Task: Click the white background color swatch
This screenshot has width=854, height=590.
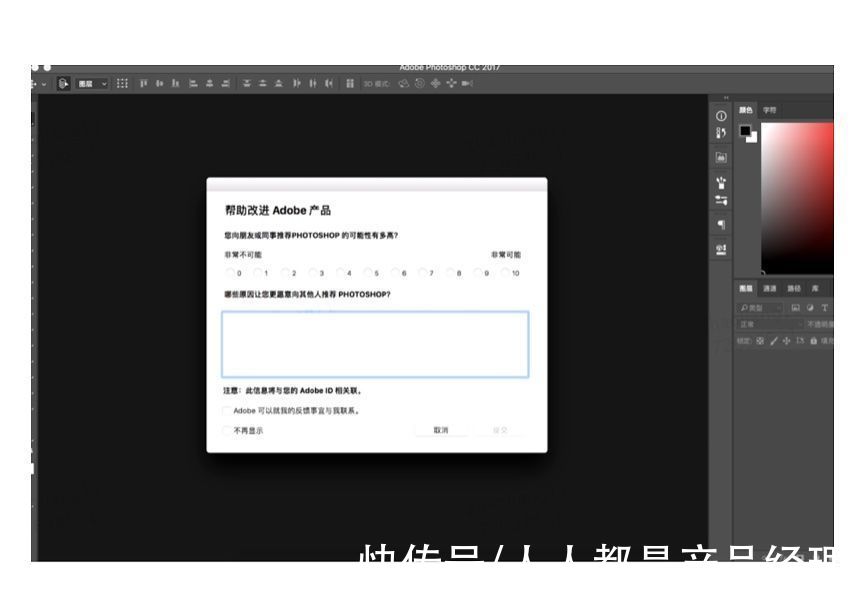Action: [754, 139]
